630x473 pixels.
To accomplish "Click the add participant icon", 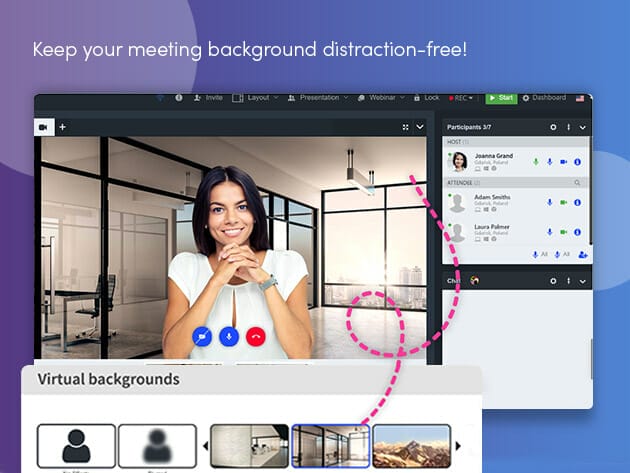I will coord(582,255).
